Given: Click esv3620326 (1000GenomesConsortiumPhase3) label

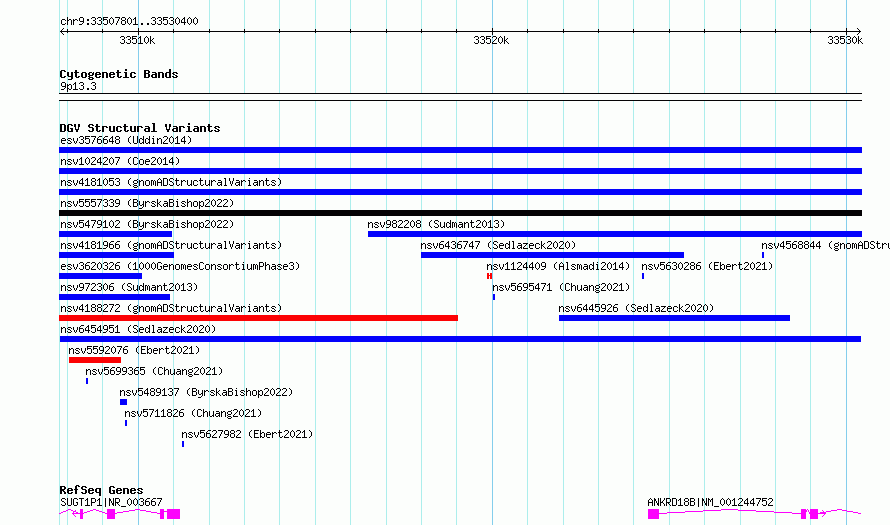Looking at the screenshot, I should (x=180, y=266).
